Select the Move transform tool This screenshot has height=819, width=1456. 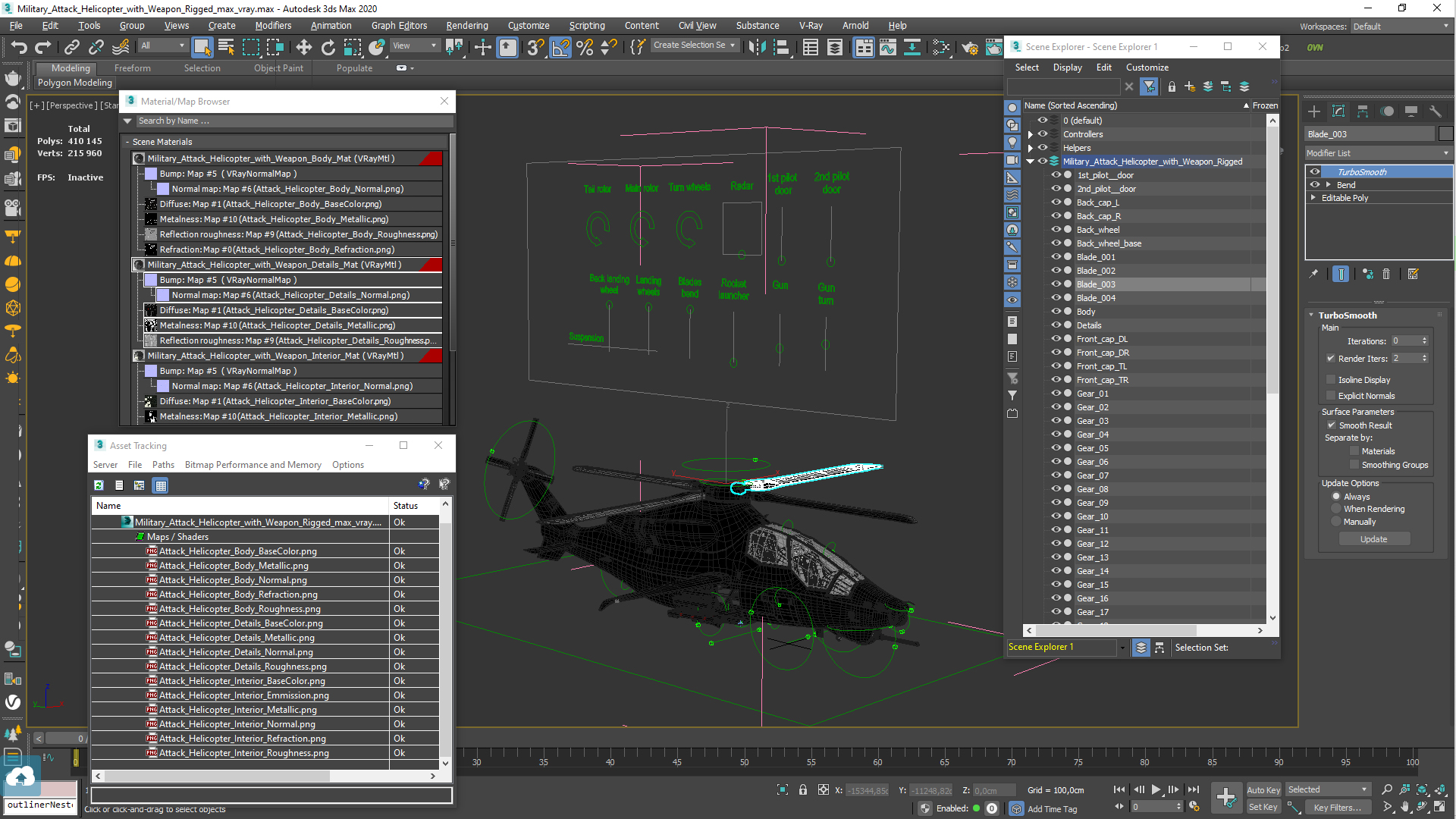pos(303,48)
